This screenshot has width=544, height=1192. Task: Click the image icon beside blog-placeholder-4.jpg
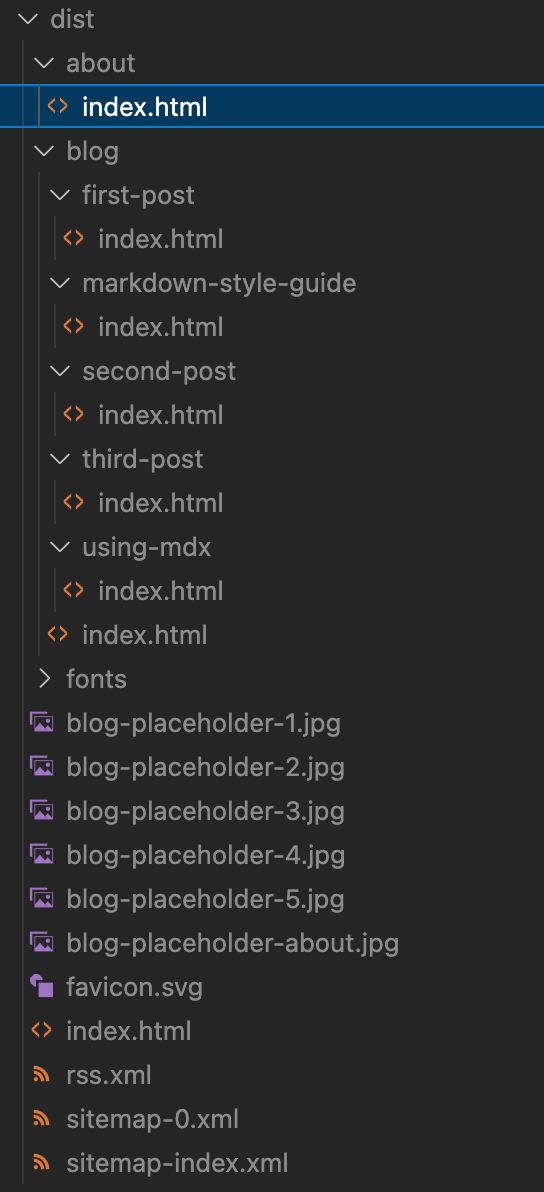pyautogui.click(x=41, y=855)
